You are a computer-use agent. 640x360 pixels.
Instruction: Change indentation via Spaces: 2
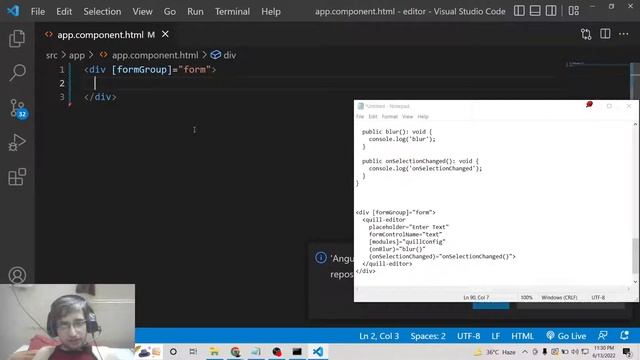click(428, 336)
